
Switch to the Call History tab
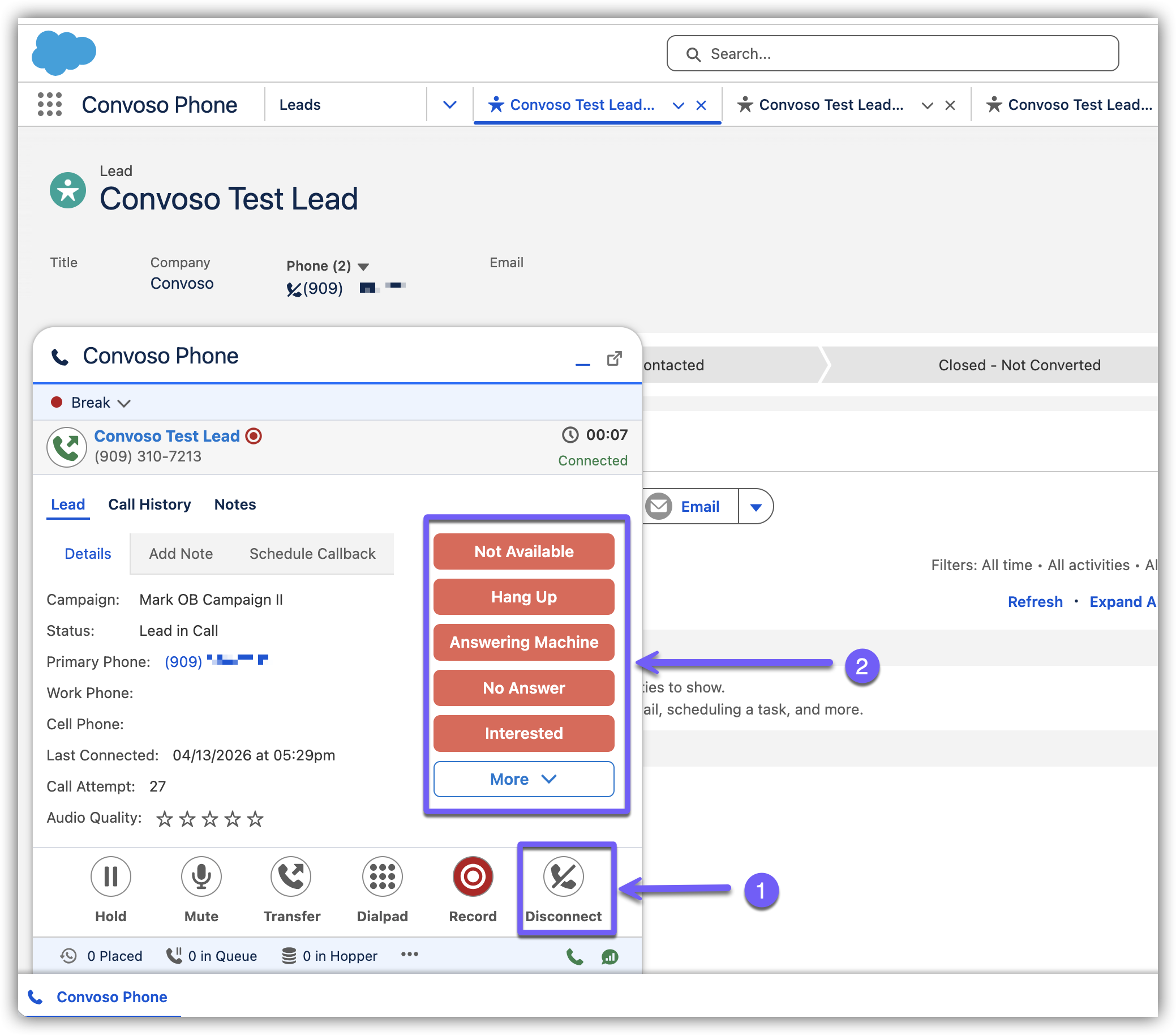point(149,504)
